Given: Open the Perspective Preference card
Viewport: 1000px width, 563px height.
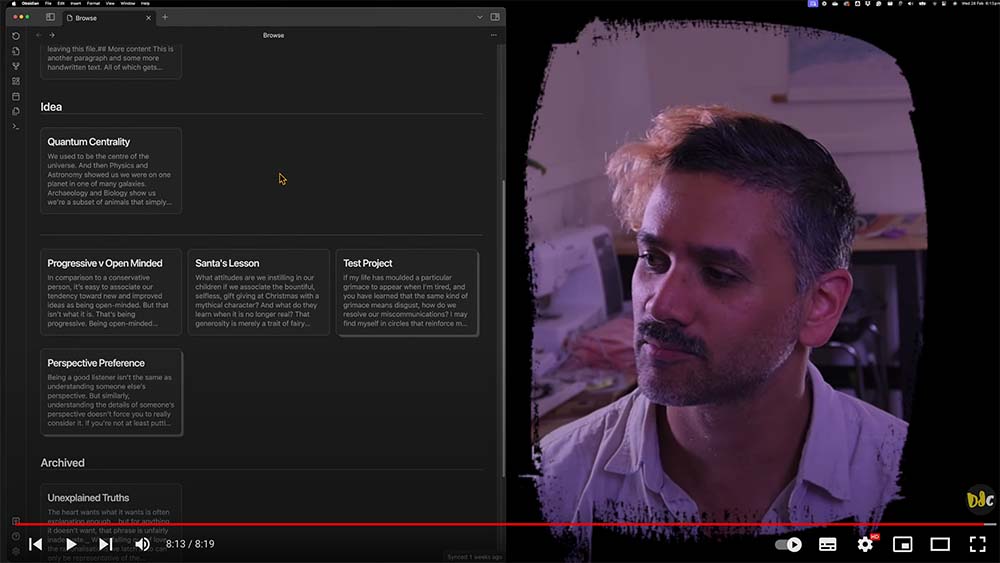Looking at the screenshot, I should point(111,392).
